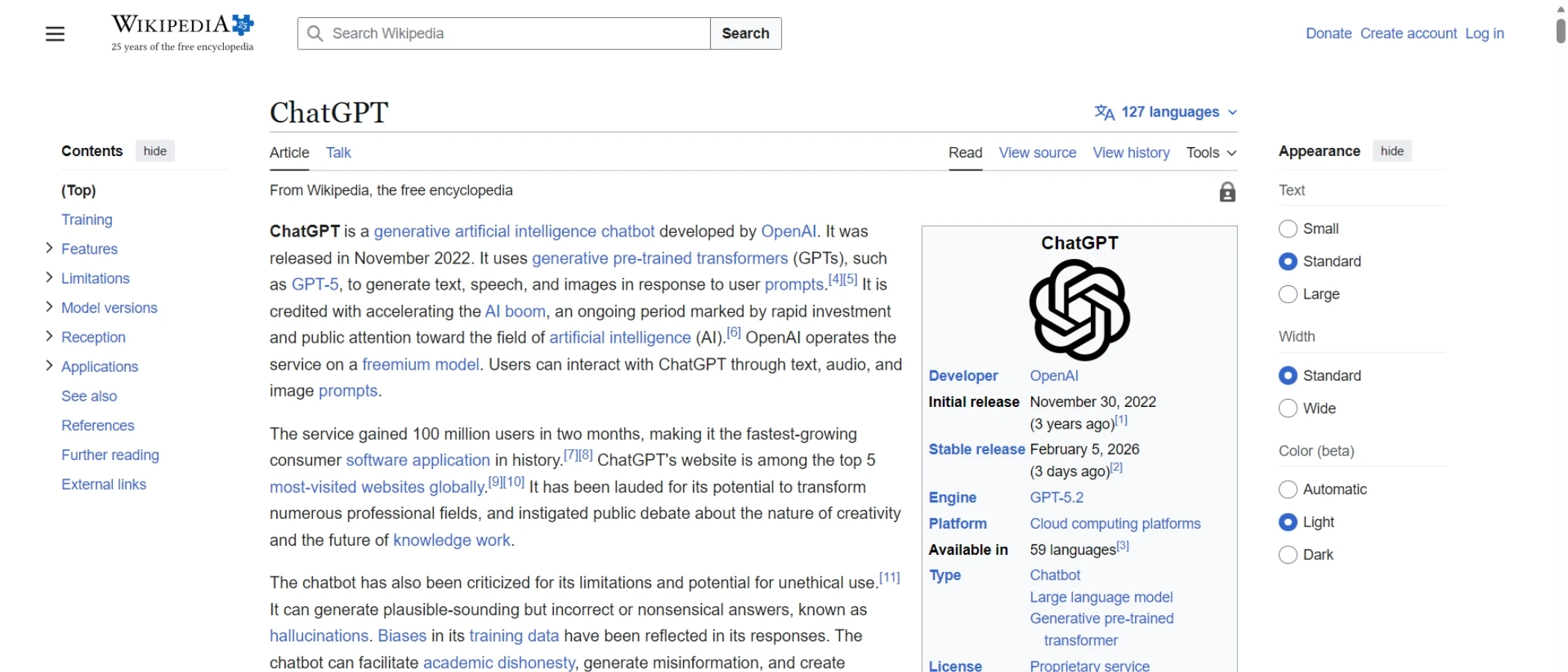Open the Developer label link in infobox
Viewport: 1568px width, 672px height.
(x=963, y=376)
